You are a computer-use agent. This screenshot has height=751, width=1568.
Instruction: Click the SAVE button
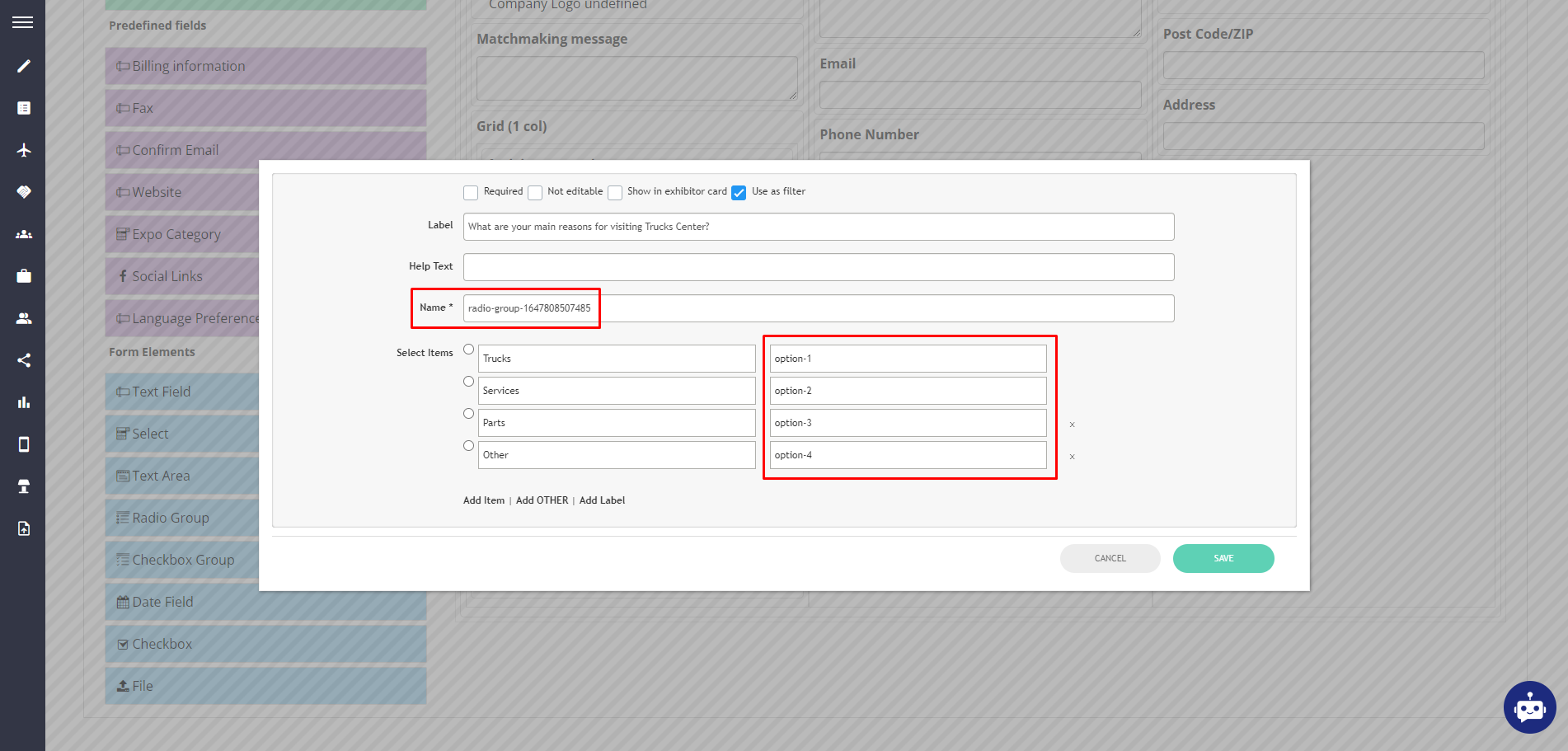(1223, 558)
